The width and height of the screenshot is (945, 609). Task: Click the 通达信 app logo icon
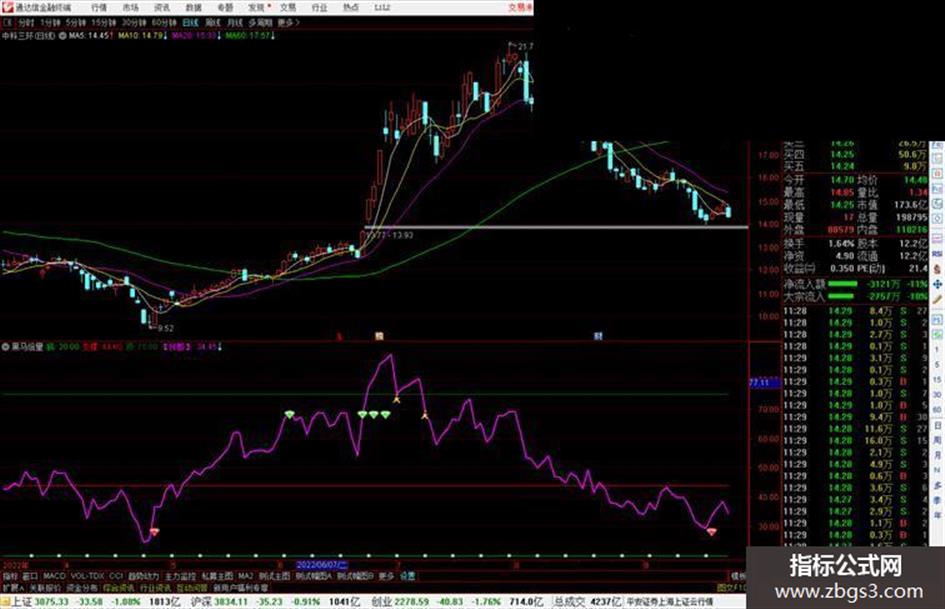(7, 7)
